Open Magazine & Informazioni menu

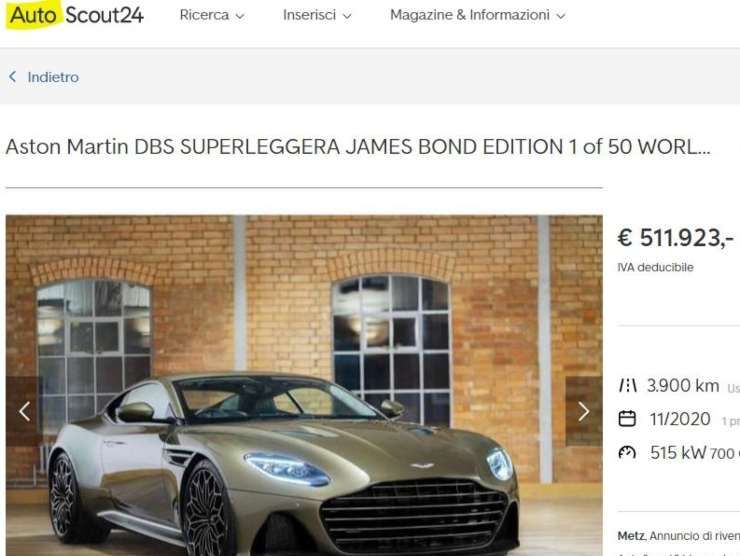point(477,15)
